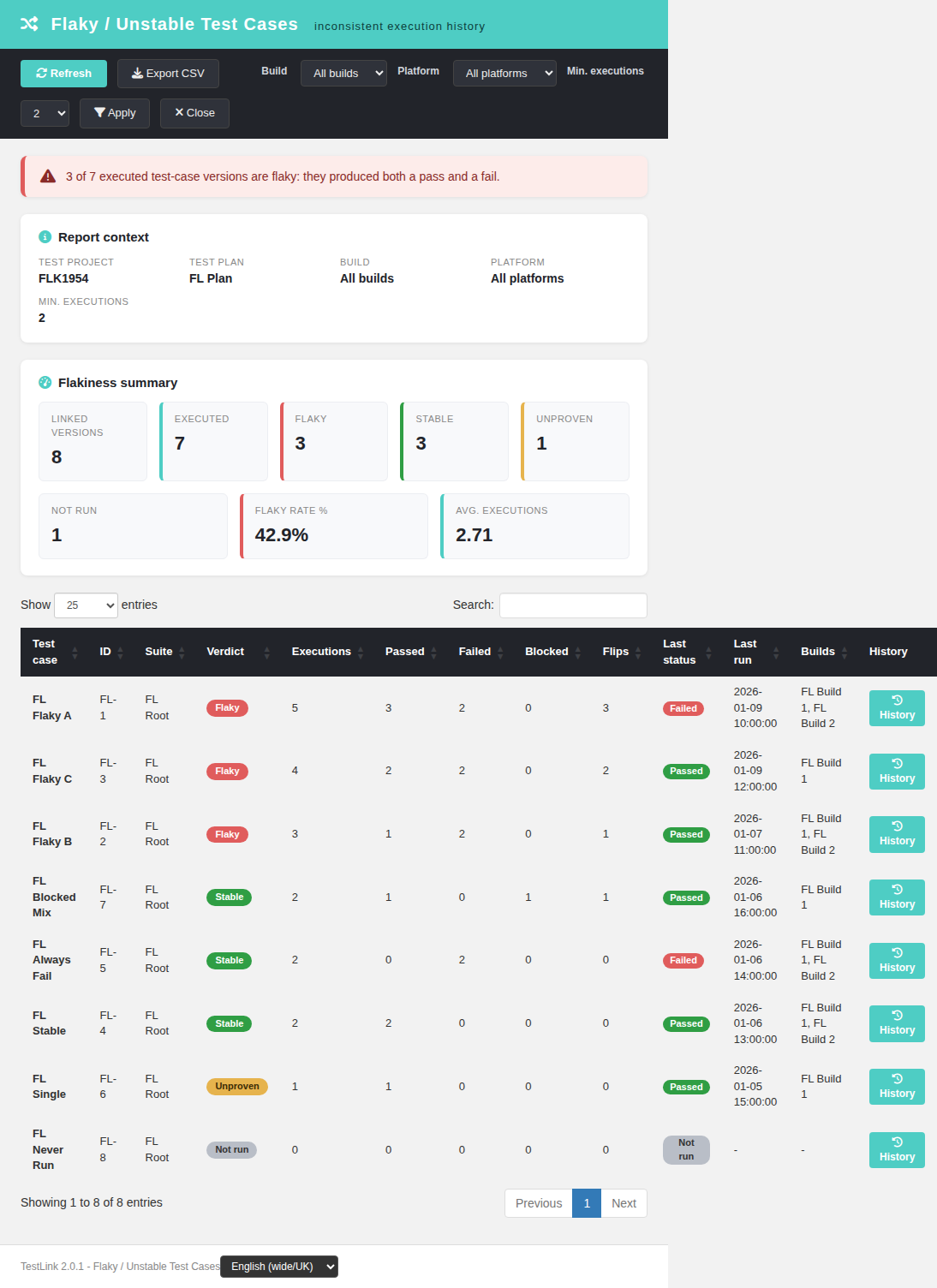The image size is (937, 1288).
Task: Open the Build filter dropdown
Action: 343,73
